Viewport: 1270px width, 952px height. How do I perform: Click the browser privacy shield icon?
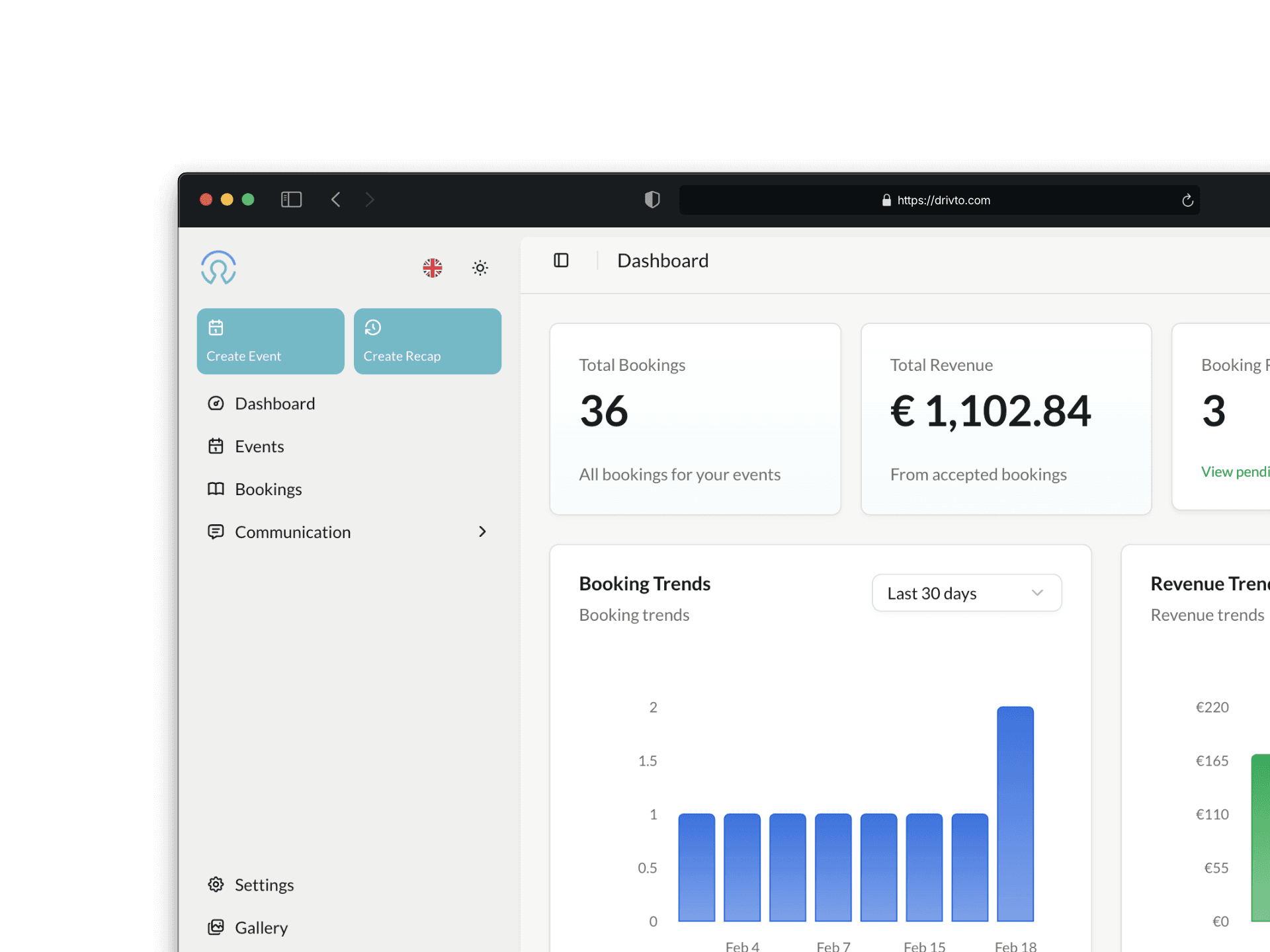pyautogui.click(x=652, y=200)
